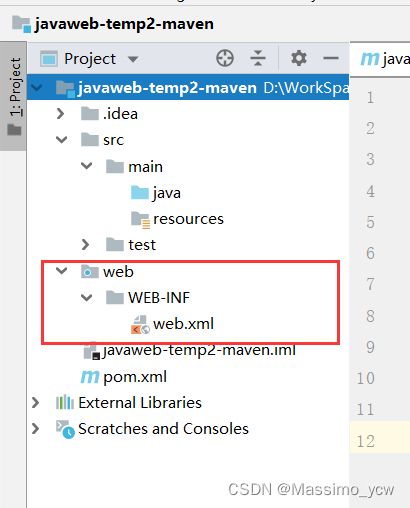Open the Project view dropdown arrow
Screen dimensions: 410x508
pos(133,60)
